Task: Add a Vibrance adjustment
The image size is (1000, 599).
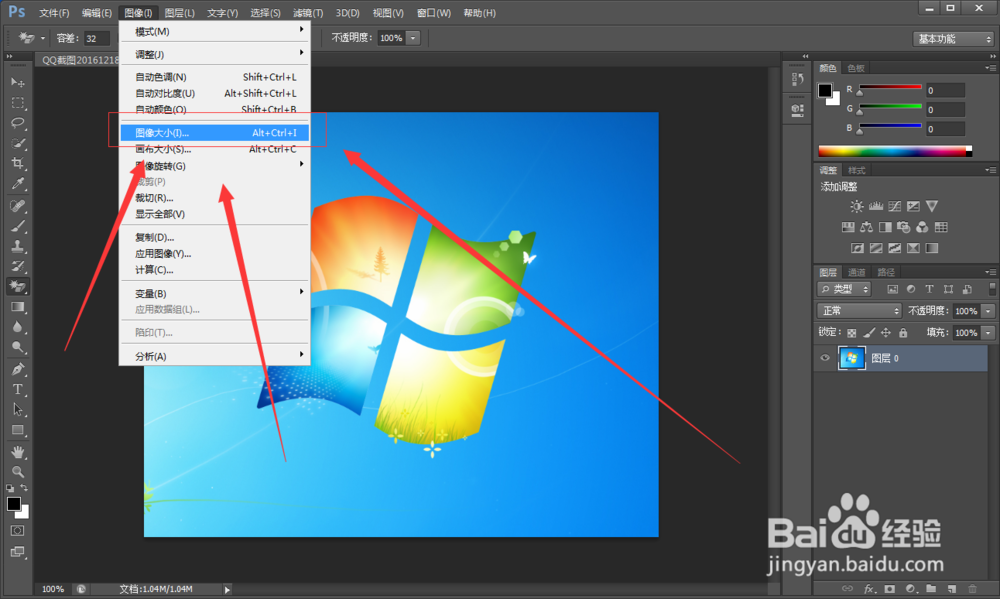Action: tap(932, 206)
